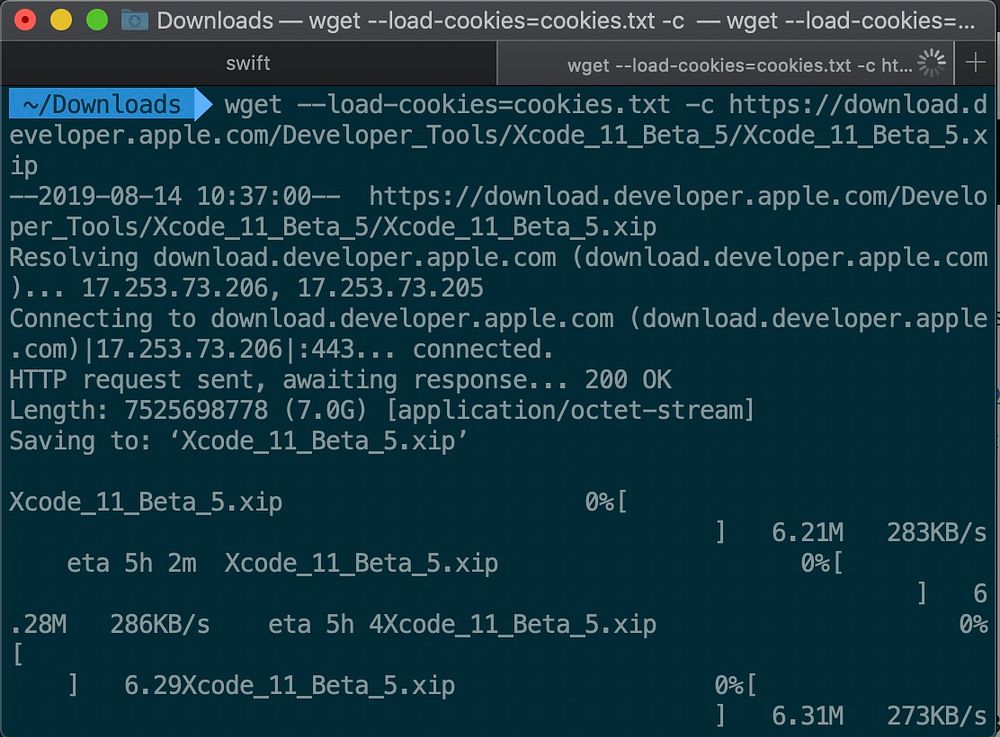Minimize the terminal with yellow button
1000x737 pixels.
pos(61,20)
